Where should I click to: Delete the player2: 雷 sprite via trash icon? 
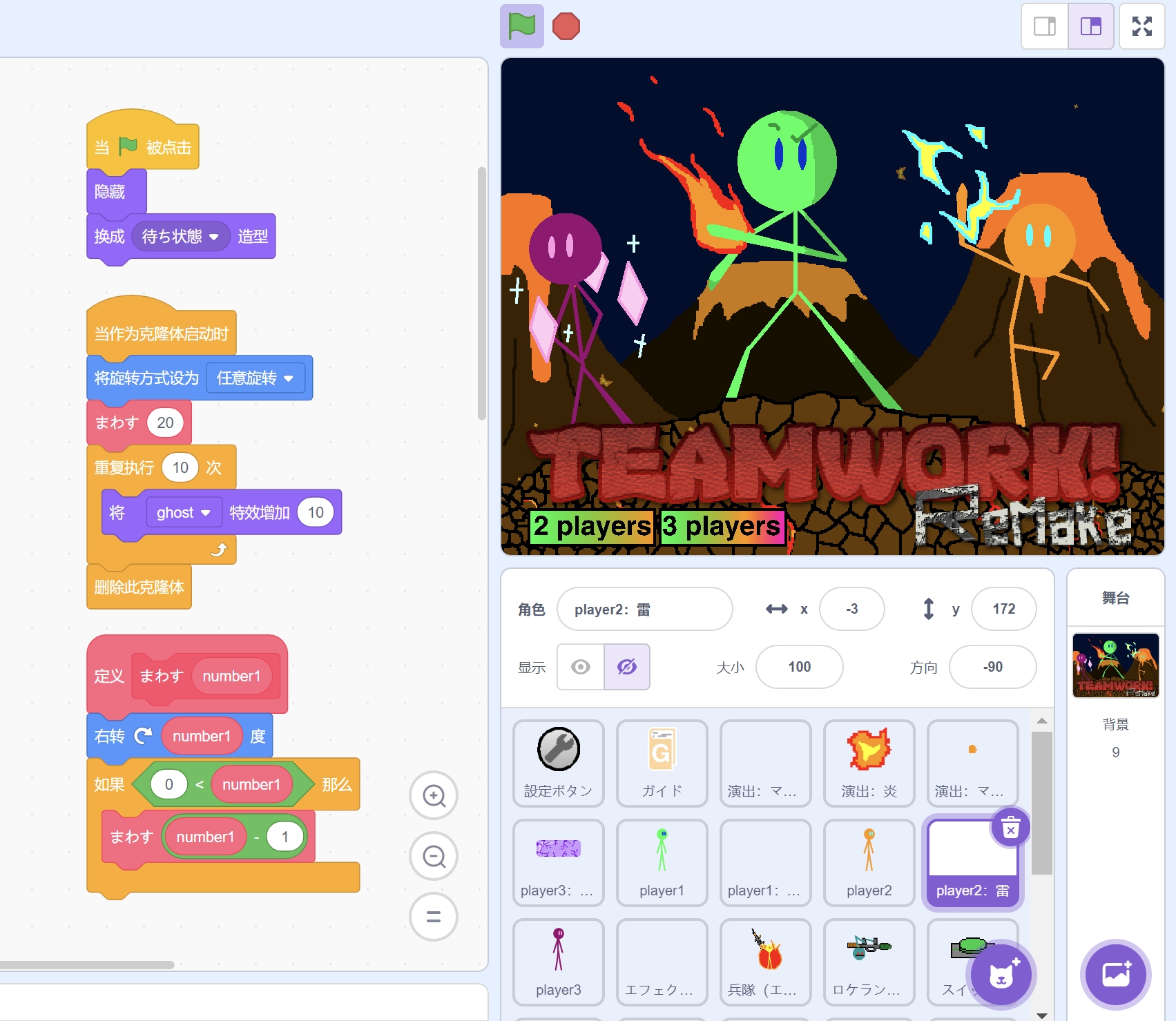point(1010,827)
